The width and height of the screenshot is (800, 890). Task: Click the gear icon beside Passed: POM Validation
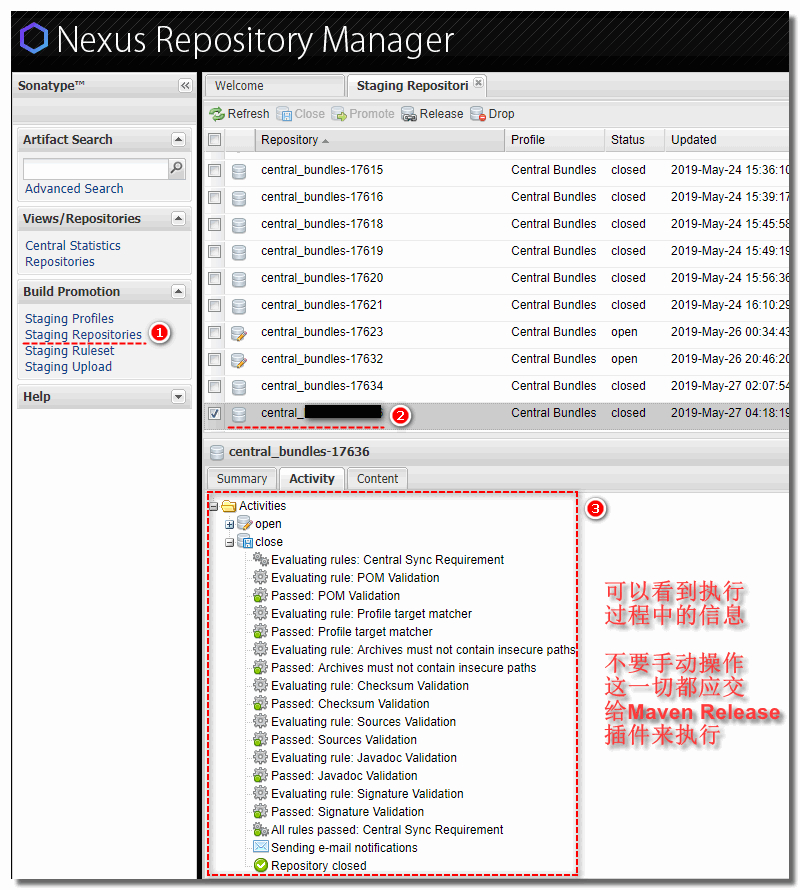point(261,595)
